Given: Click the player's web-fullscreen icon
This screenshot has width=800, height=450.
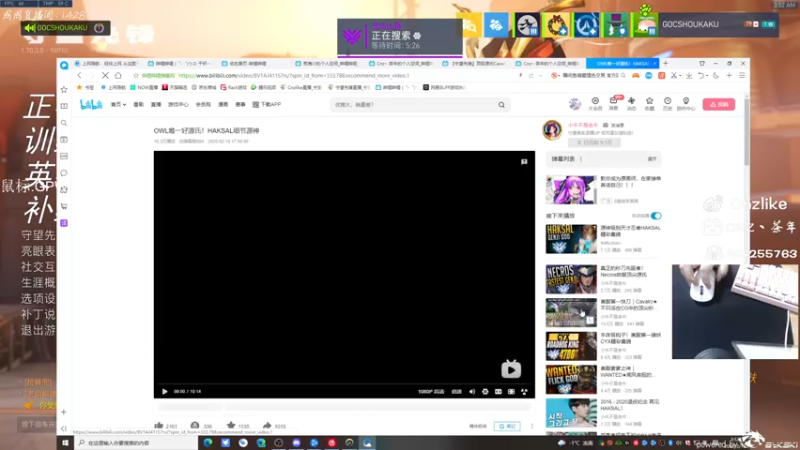Looking at the screenshot, I should coord(511,391).
